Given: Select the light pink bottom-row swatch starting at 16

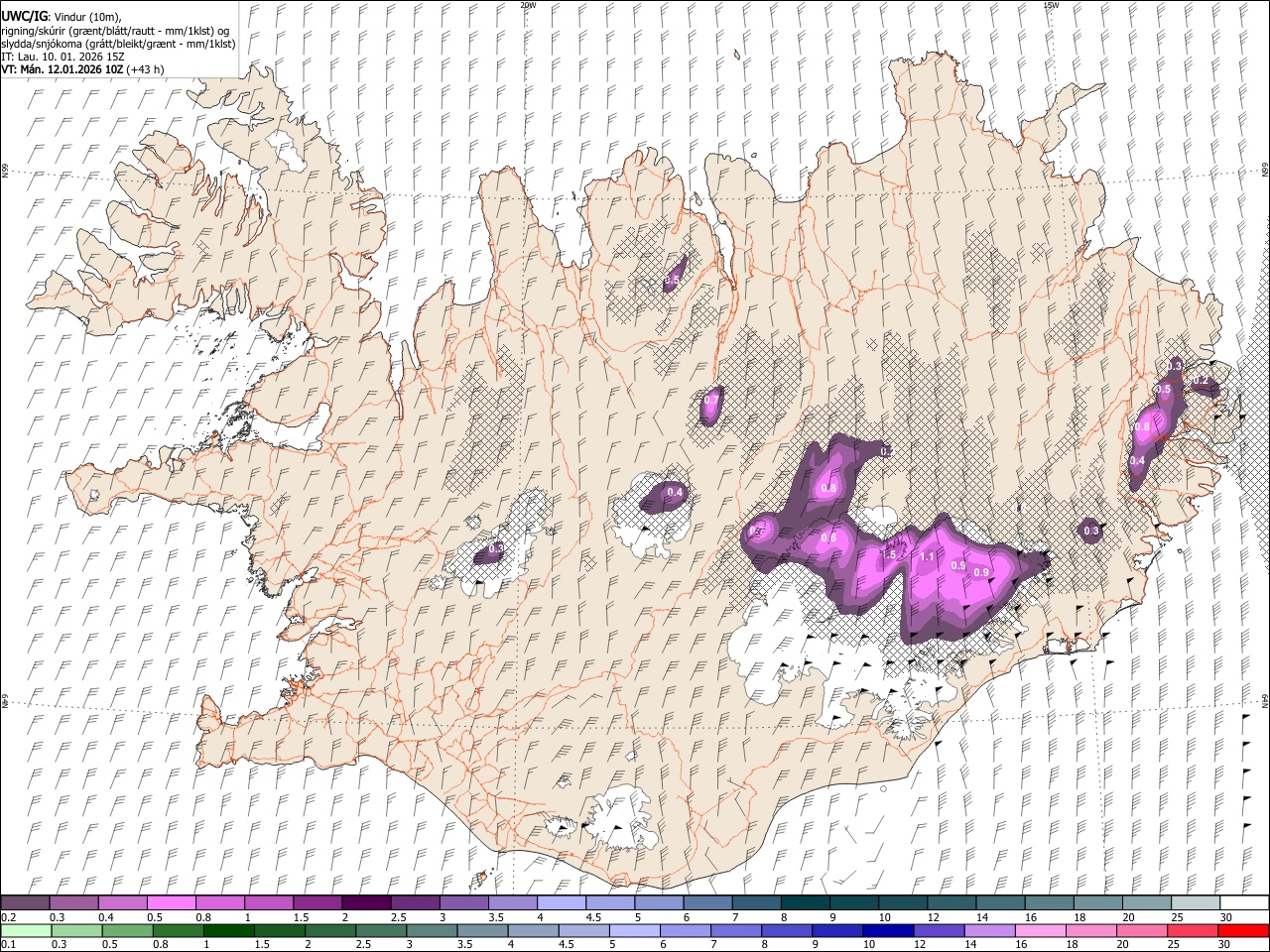Looking at the screenshot, I should point(1041,930).
